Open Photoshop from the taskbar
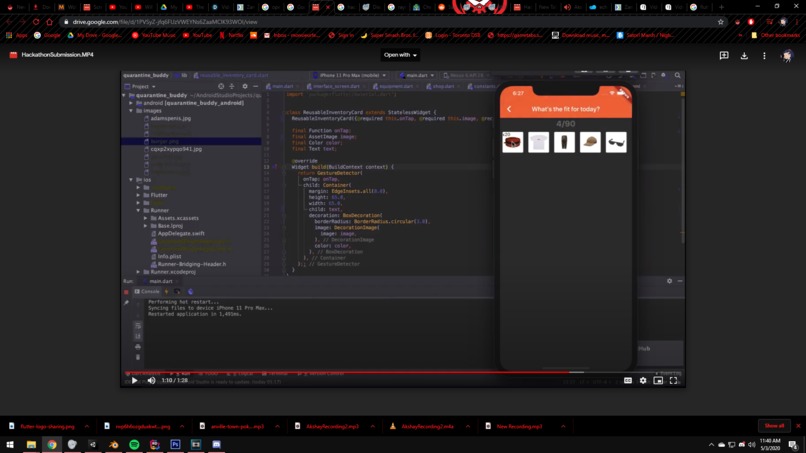Viewport: 806px width, 453px height. tap(175, 444)
